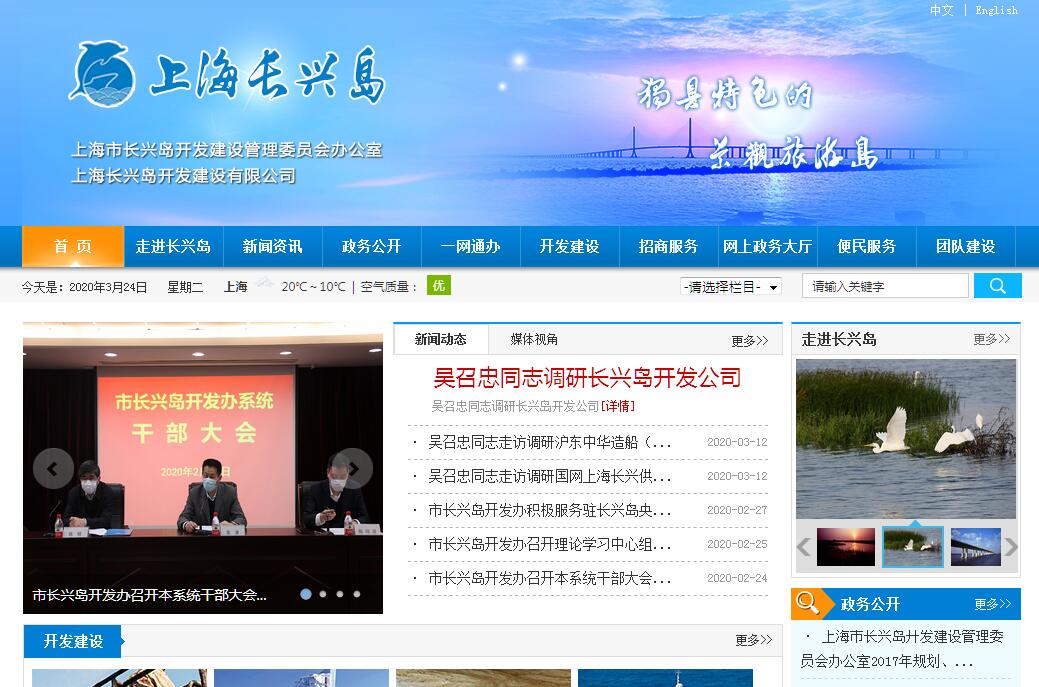Click date 2020-02-25 in news list
The width and height of the screenshot is (1039, 687).
point(737,544)
